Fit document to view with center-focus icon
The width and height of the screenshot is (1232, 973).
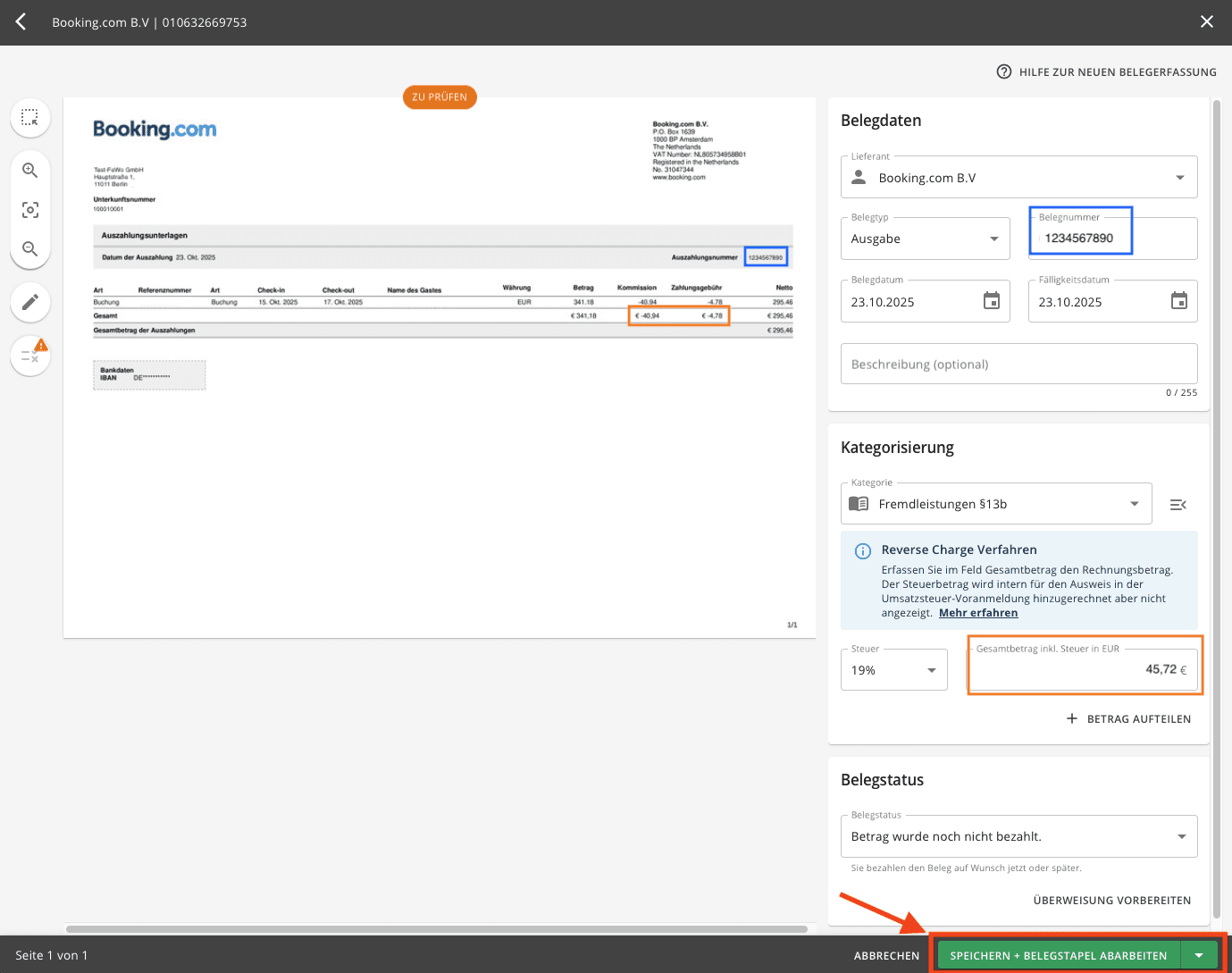(x=30, y=210)
